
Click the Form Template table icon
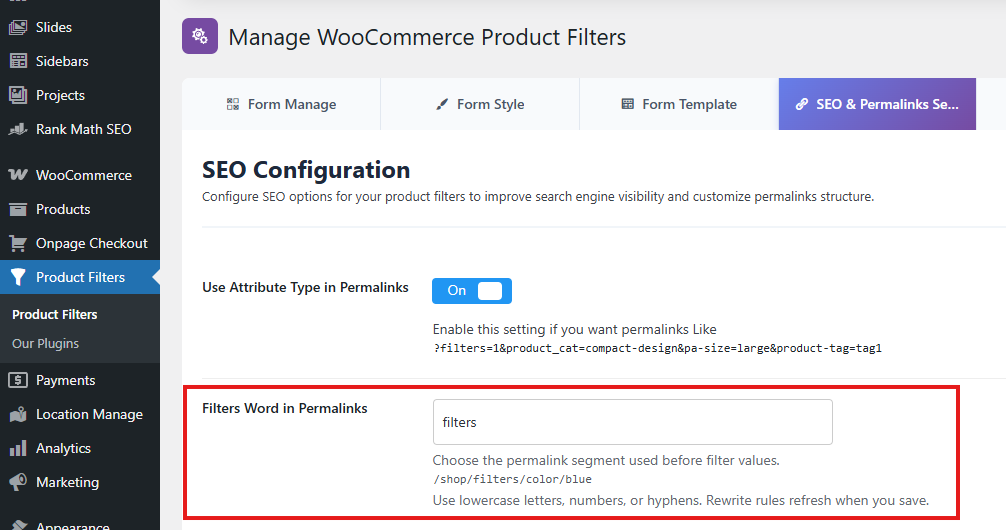[627, 104]
